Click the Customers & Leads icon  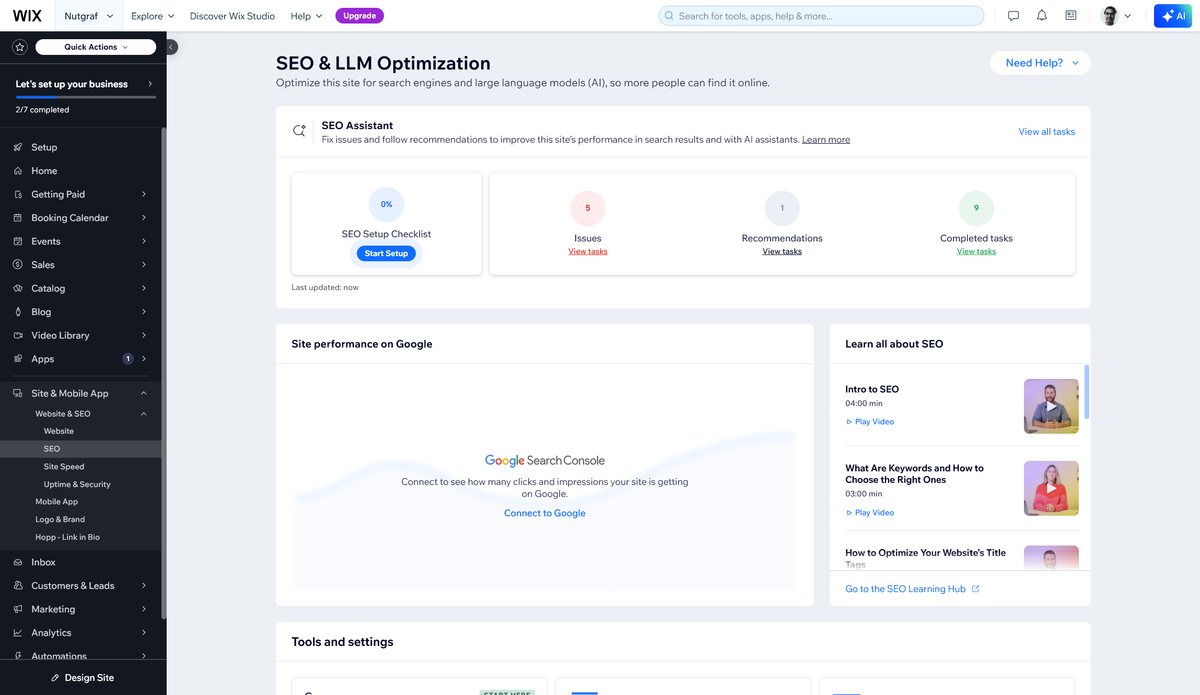coord(18,586)
